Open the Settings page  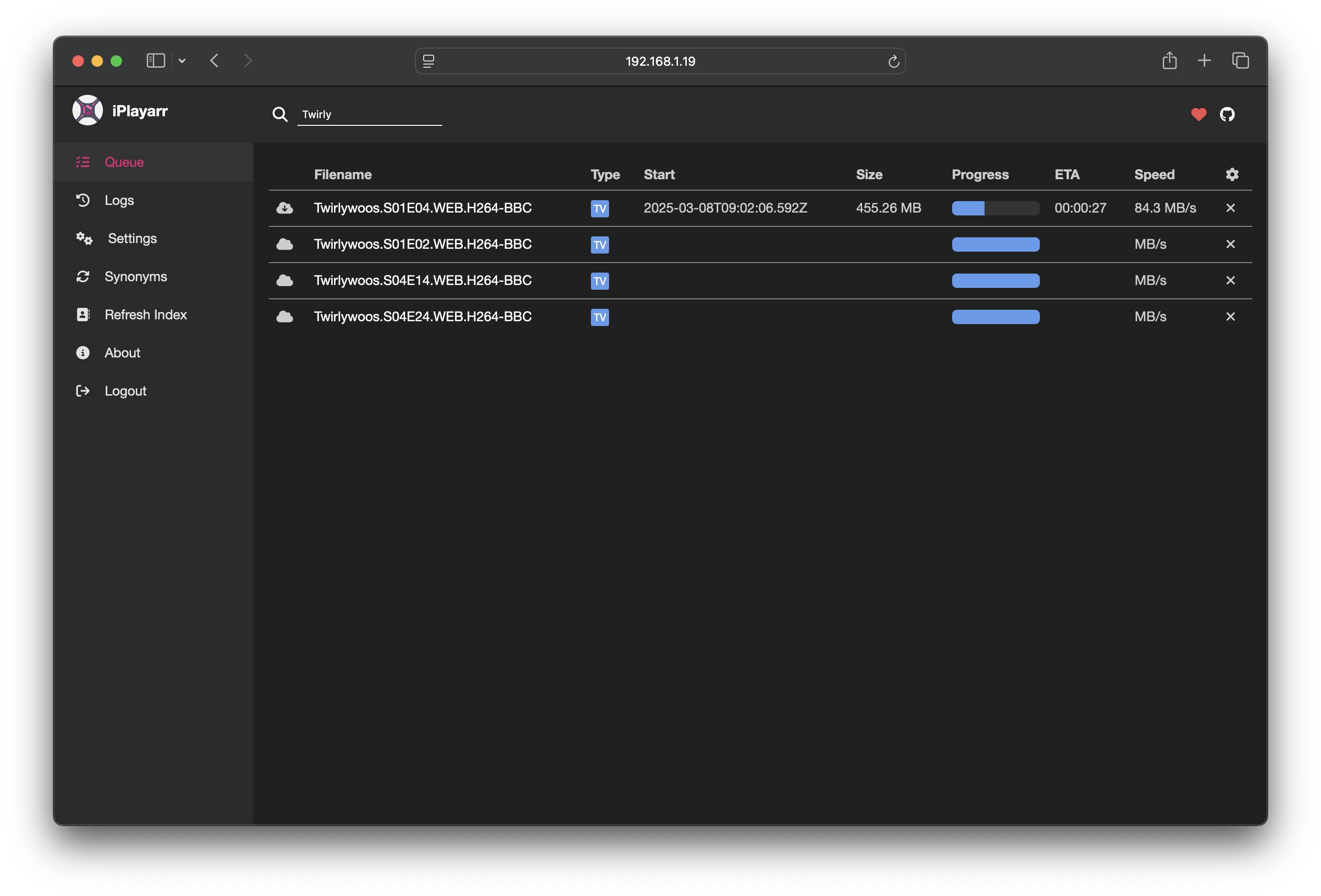[132, 238]
